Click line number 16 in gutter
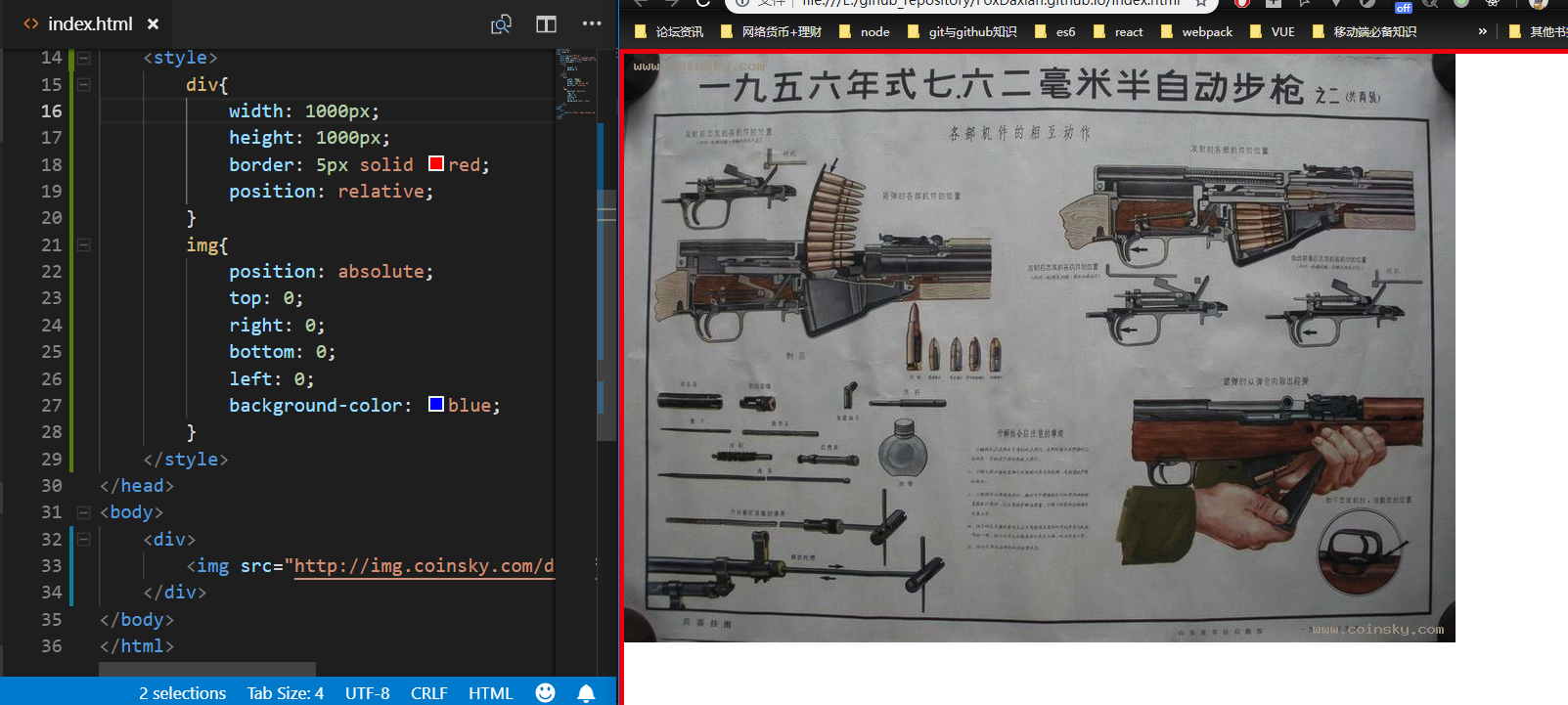 [51, 111]
